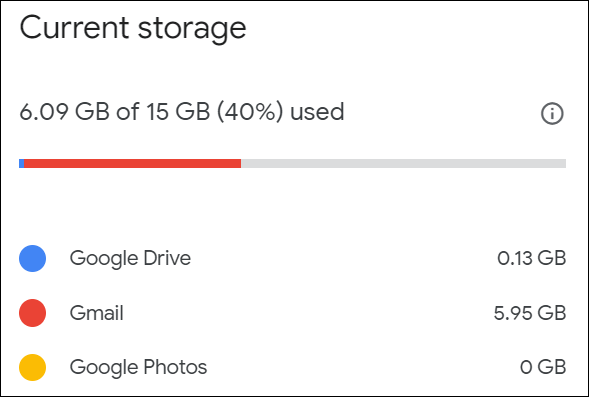This screenshot has width=589, height=397.
Task: Click the Current storage heading
Action: [x=133, y=29]
